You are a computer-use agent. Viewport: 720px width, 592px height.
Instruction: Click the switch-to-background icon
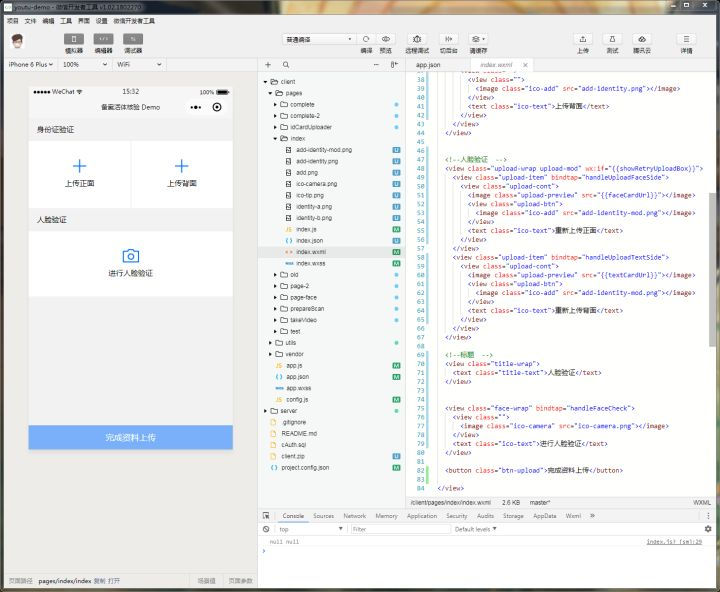coord(449,39)
